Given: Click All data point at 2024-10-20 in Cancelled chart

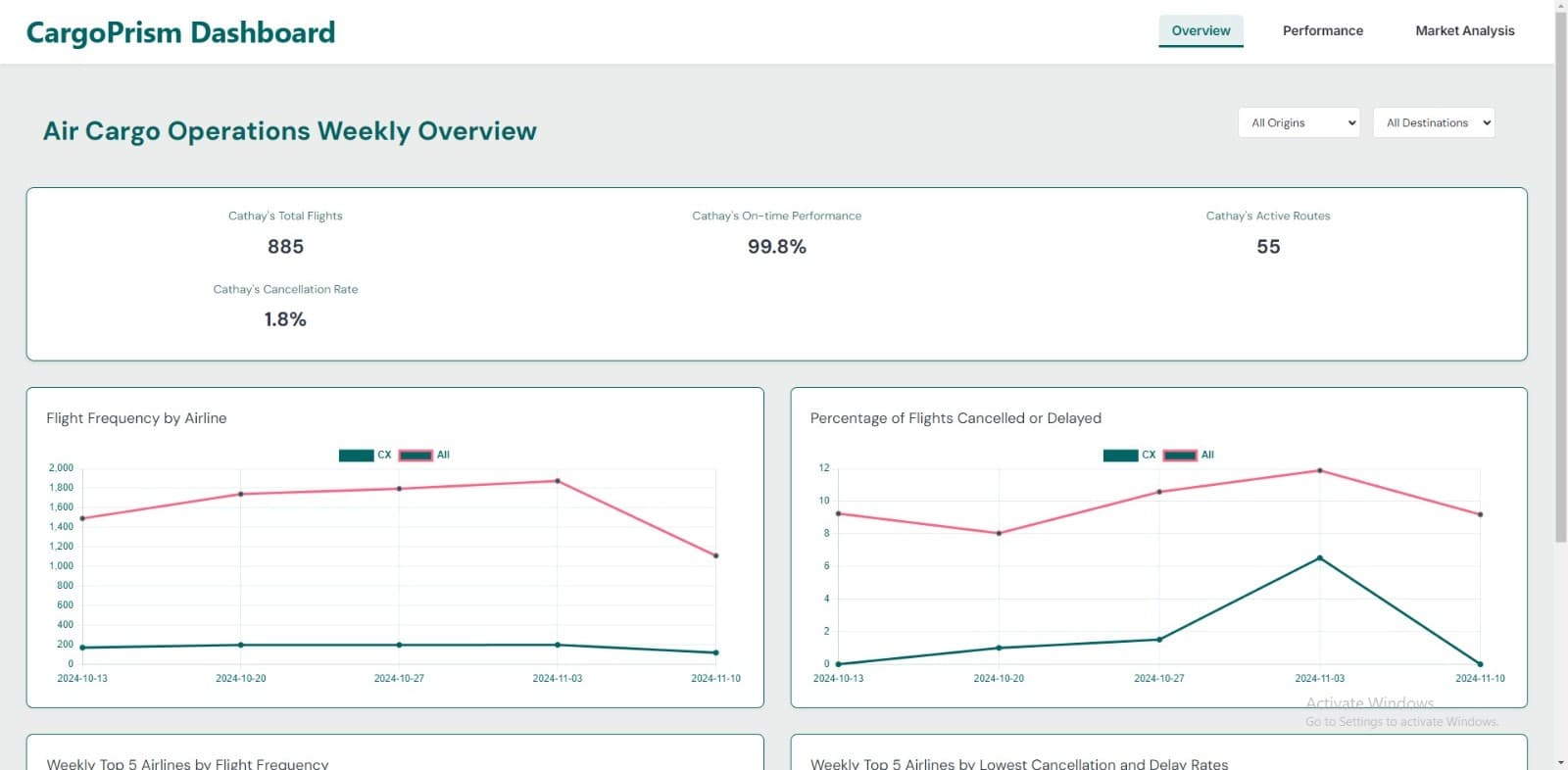Looking at the screenshot, I should coord(999,533).
